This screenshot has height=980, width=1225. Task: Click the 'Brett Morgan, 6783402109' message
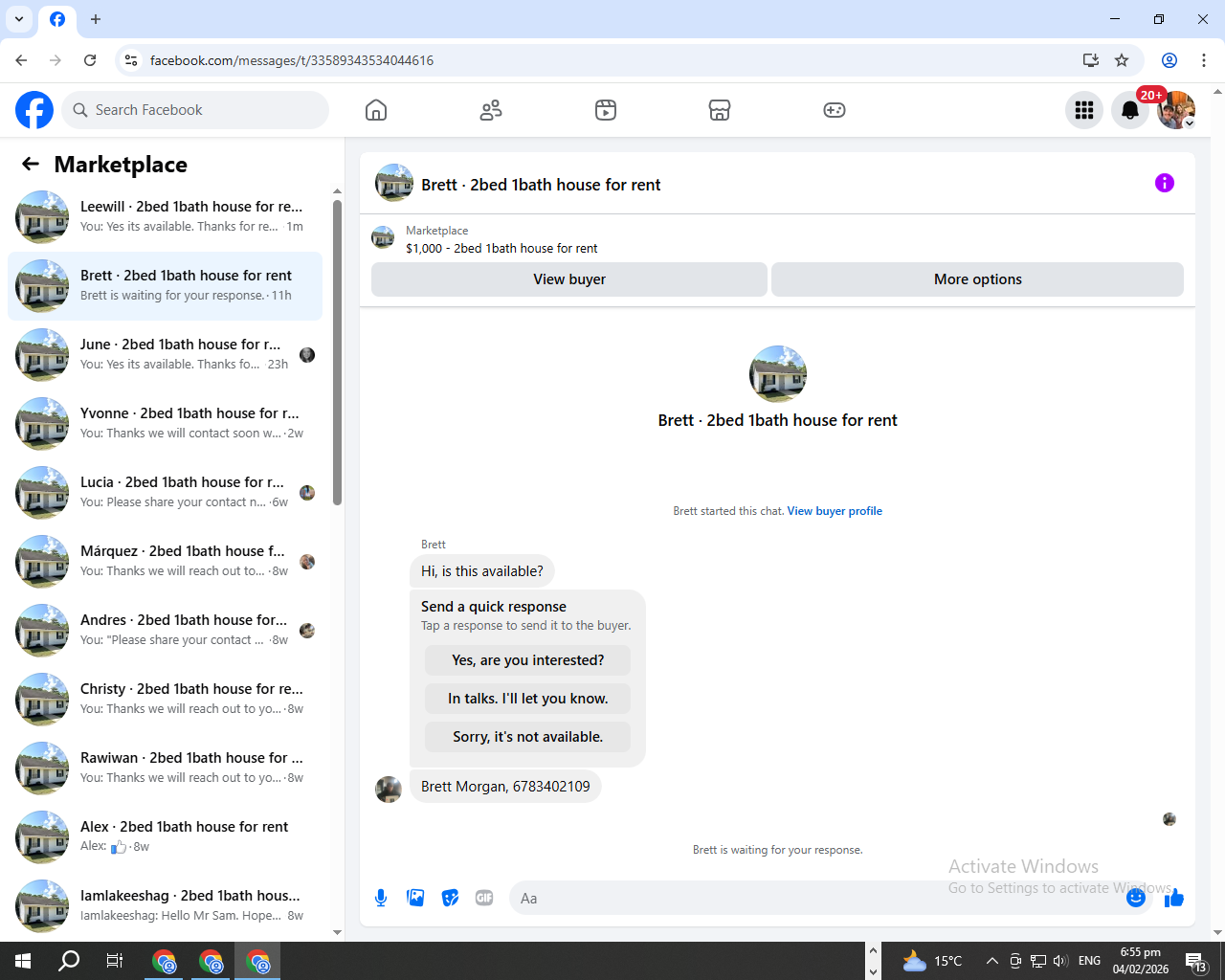505,787
